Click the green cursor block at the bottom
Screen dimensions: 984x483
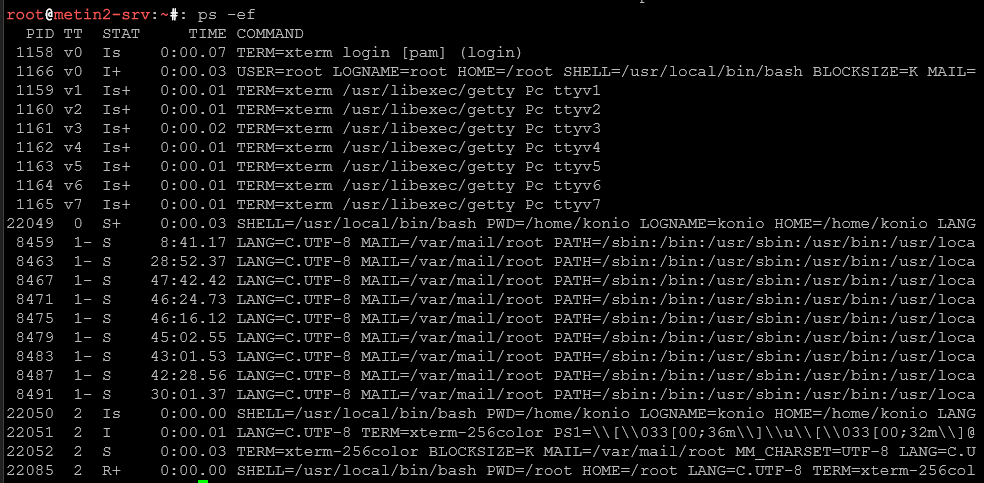pos(203,481)
